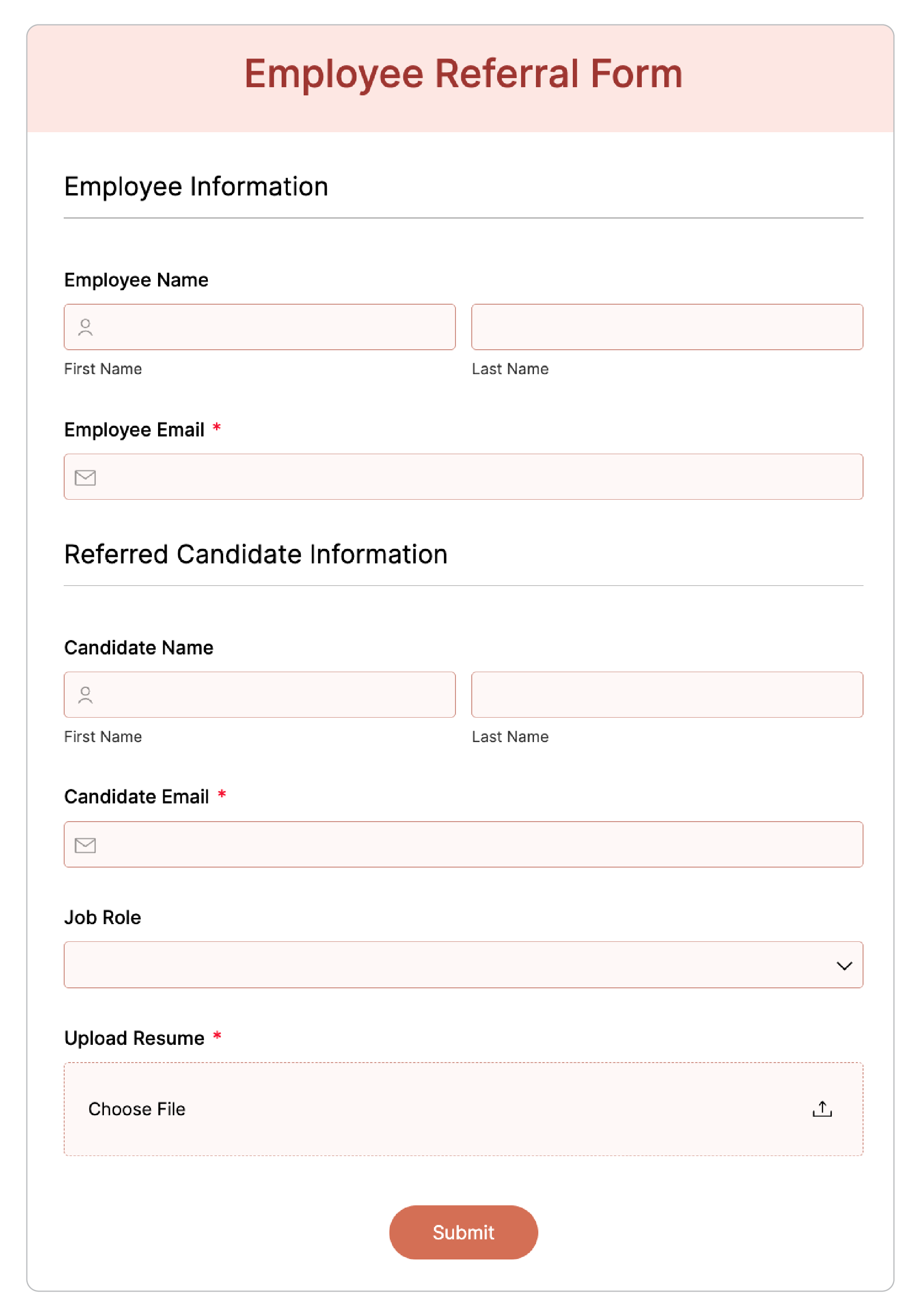Image resolution: width=921 pixels, height=1316 pixels.
Task: Click the Employee Referral Form title banner
Action: [x=463, y=73]
